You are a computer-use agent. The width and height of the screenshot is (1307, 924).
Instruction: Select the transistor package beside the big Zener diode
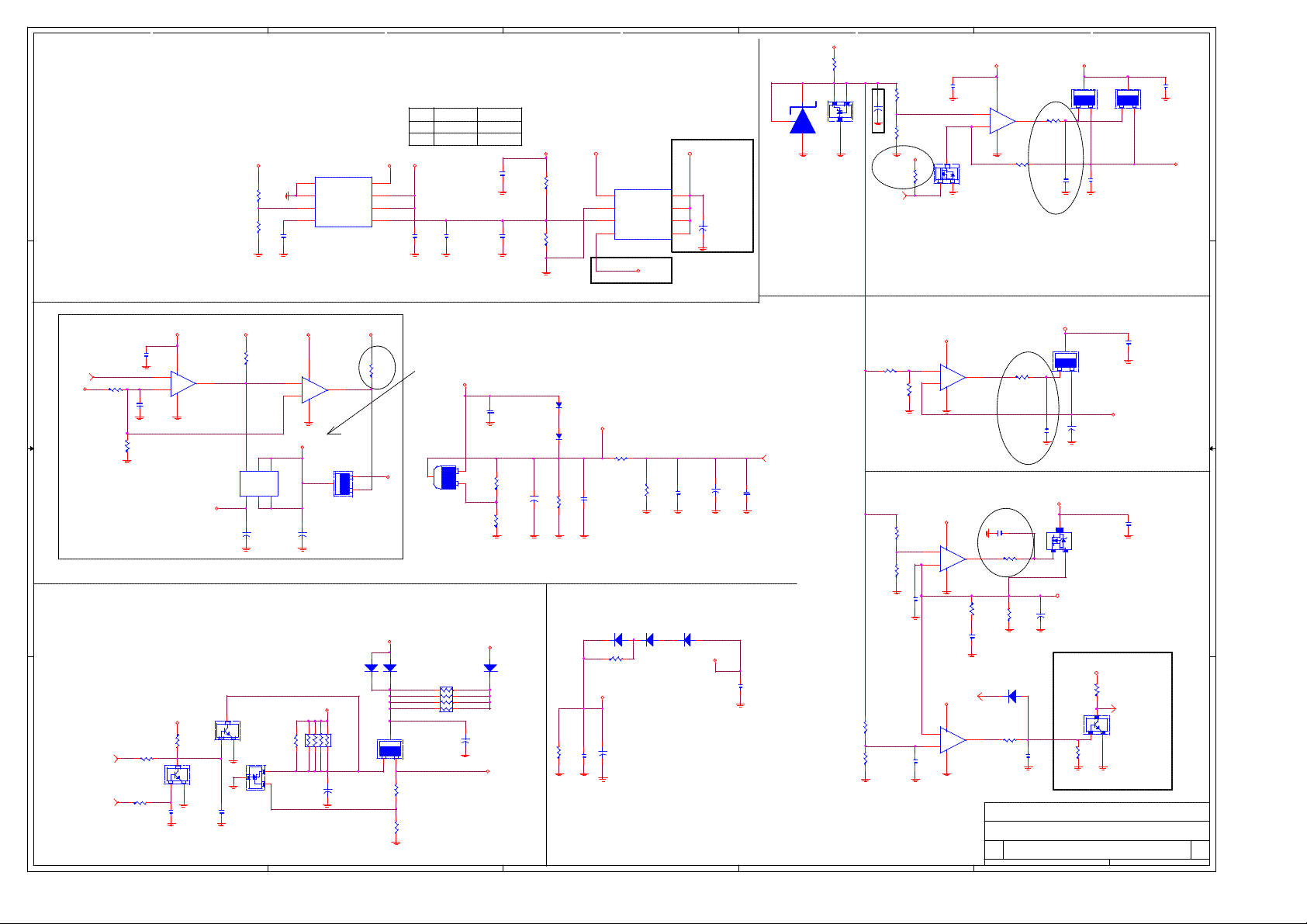(x=840, y=111)
